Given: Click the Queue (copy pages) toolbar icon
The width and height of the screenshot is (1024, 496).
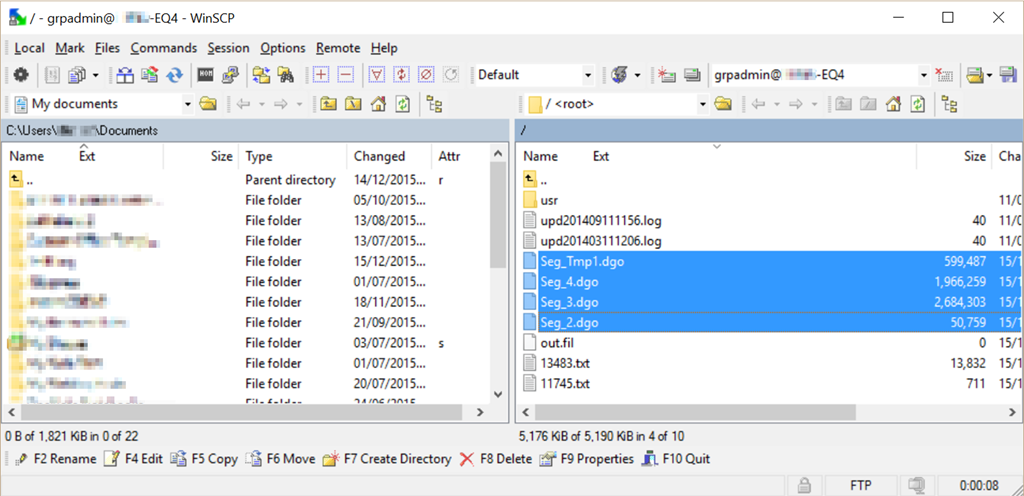Looking at the screenshot, I should pyautogui.click(x=77, y=75).
